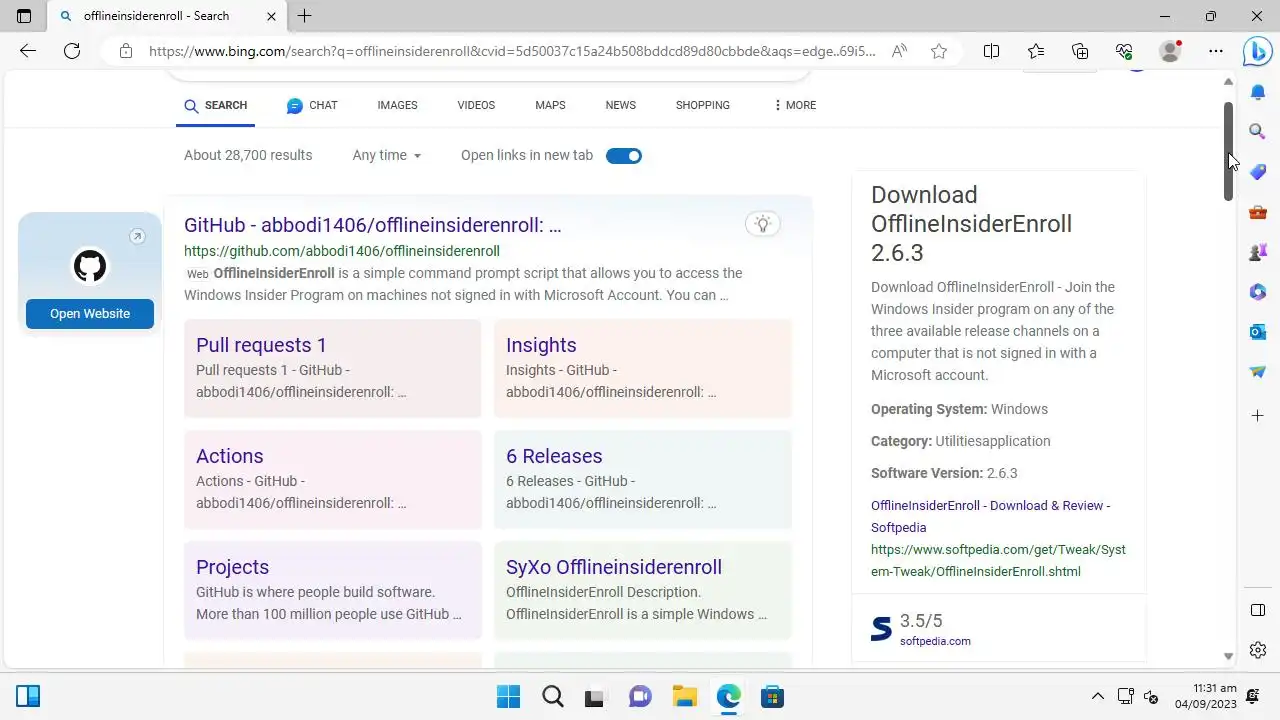The width and height of the screenshot is (1280, 720).
Task: Show hidden system tray icons chevron
Action: point(1097,696)
